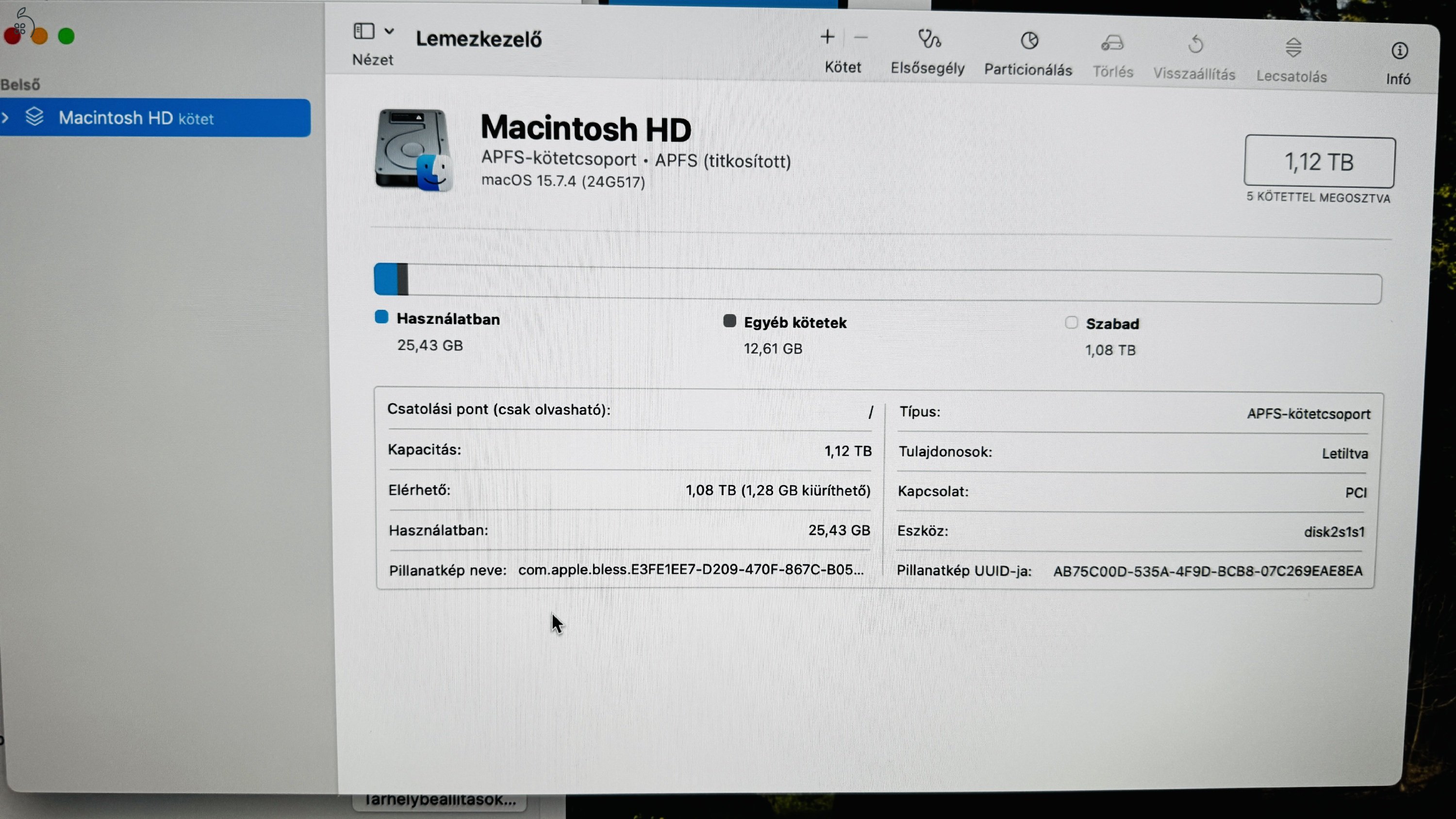Toggle the Egyéb kötetek legend marker
This screenshot has height=819, width=1456.
(x=729, y=320)
